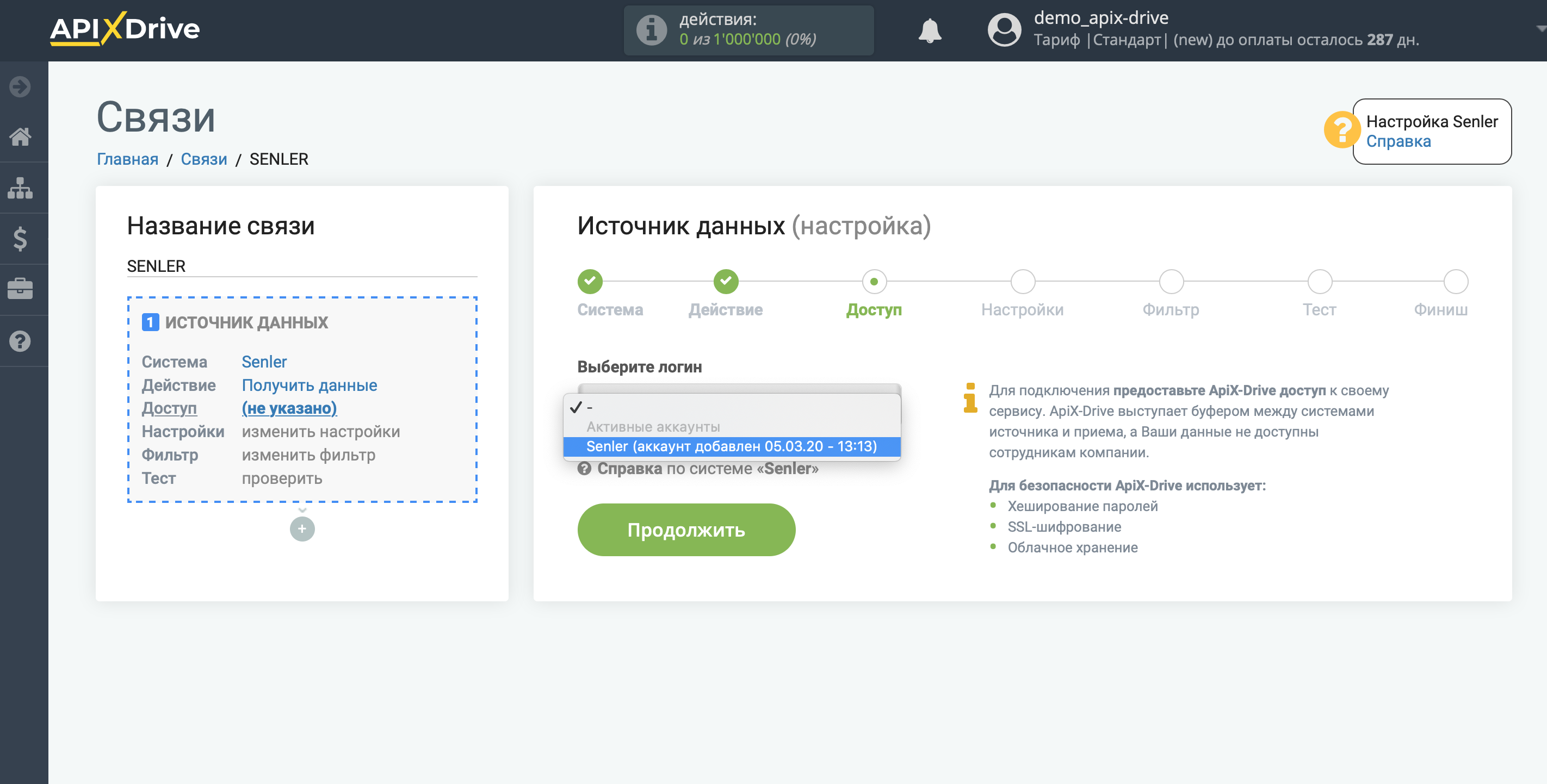Select the Senler account added 05.03.20 option

732,446
